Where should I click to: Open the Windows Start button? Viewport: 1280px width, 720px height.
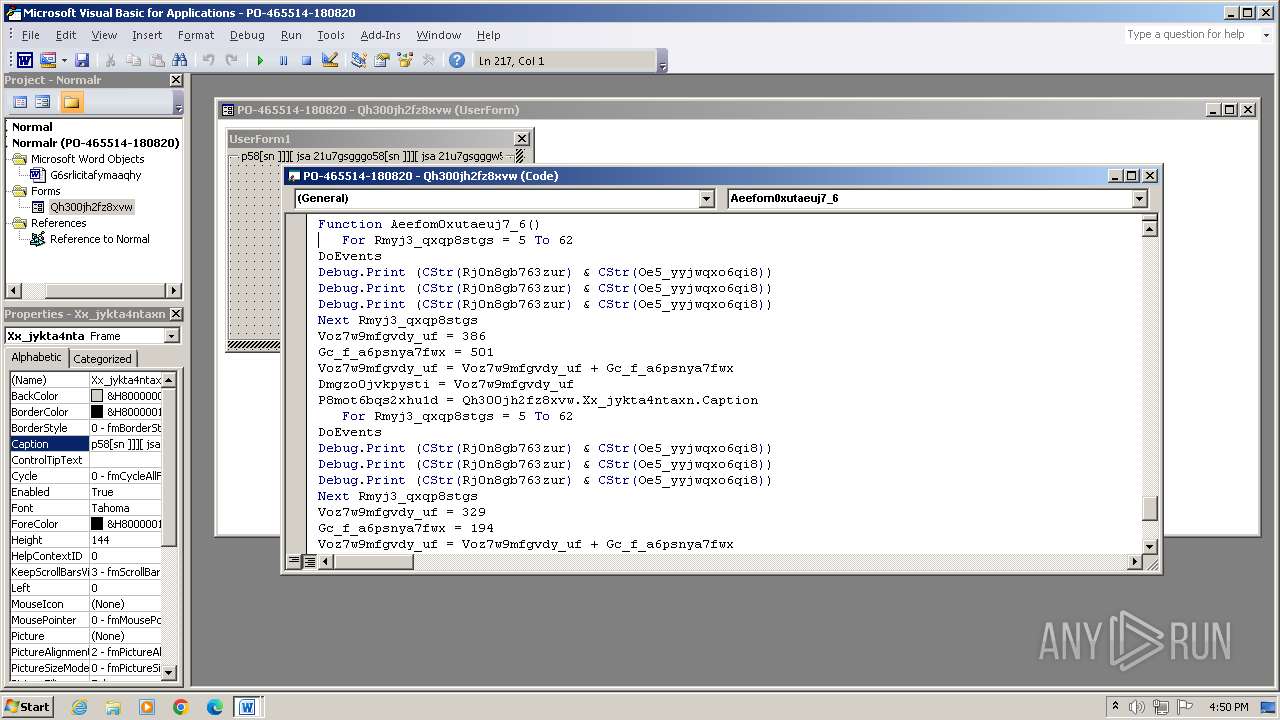click(x=27, y=707)
